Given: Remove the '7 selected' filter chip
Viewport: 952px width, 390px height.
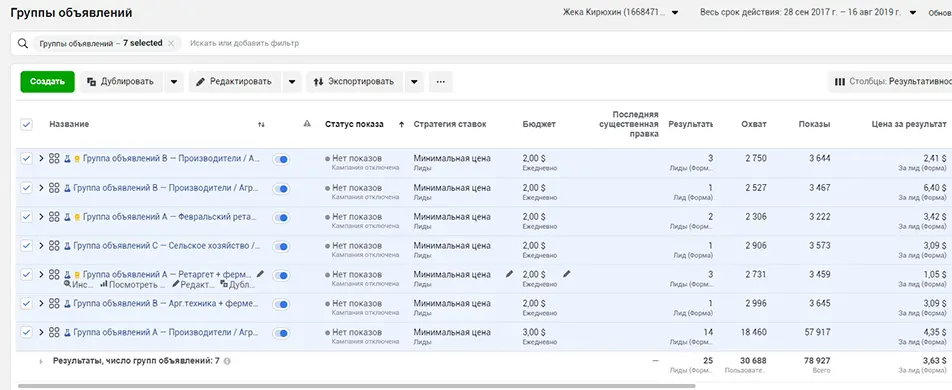Looking at the screenshot, I should [x=171, y=43].
